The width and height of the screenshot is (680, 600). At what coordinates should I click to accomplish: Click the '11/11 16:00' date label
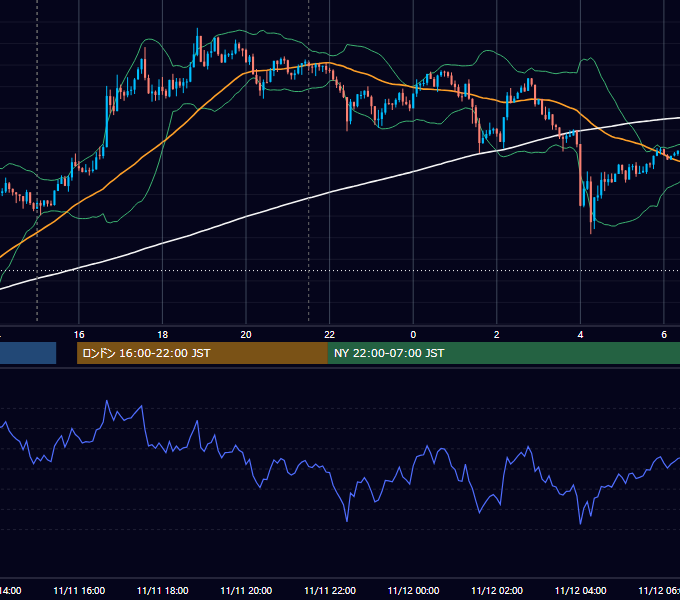coord(79,590)
